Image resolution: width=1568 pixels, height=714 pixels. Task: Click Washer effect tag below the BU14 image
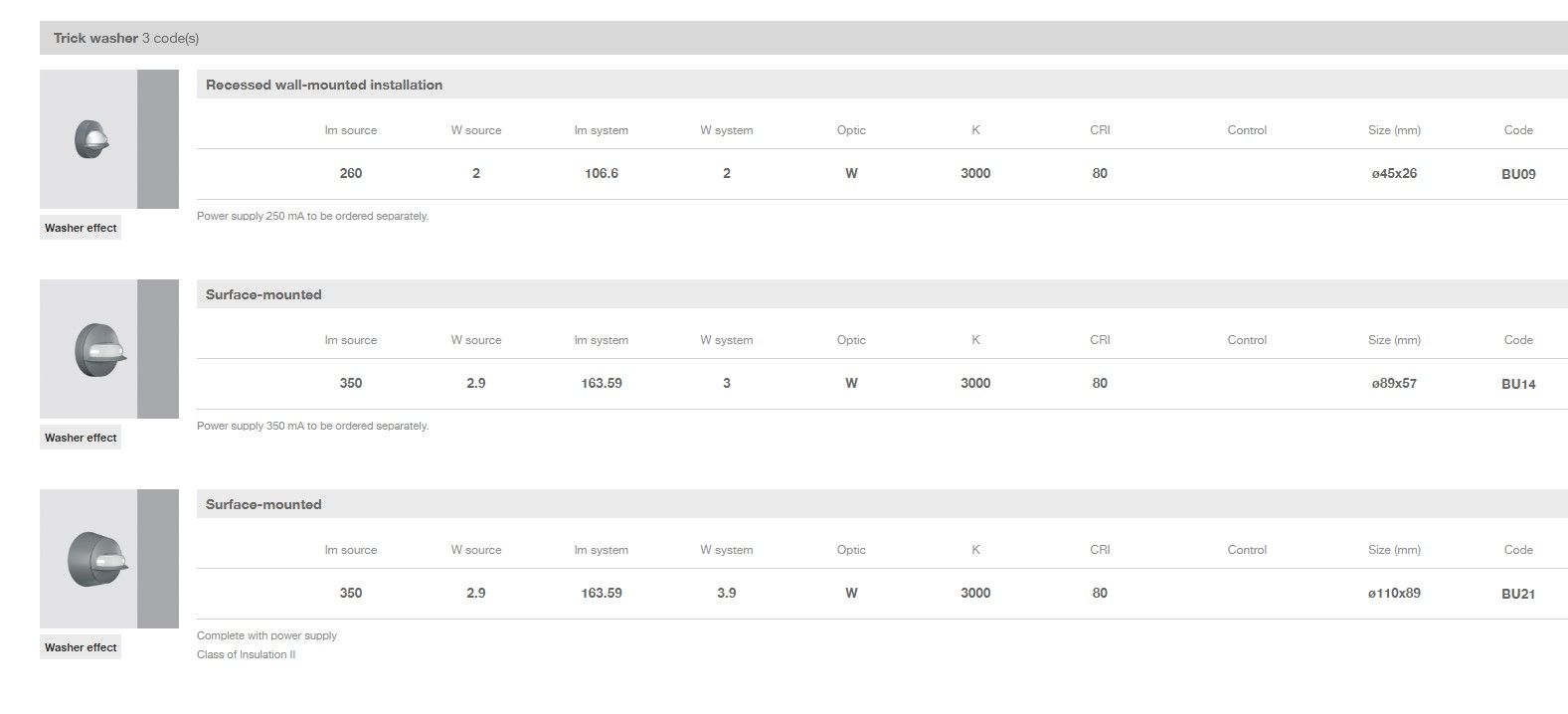81,438
